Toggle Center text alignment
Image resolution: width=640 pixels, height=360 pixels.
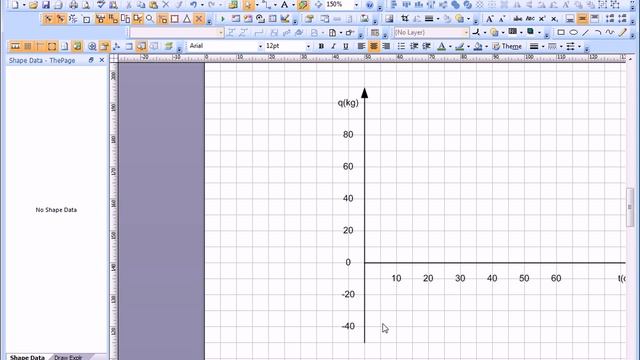(x=373, y=46)
